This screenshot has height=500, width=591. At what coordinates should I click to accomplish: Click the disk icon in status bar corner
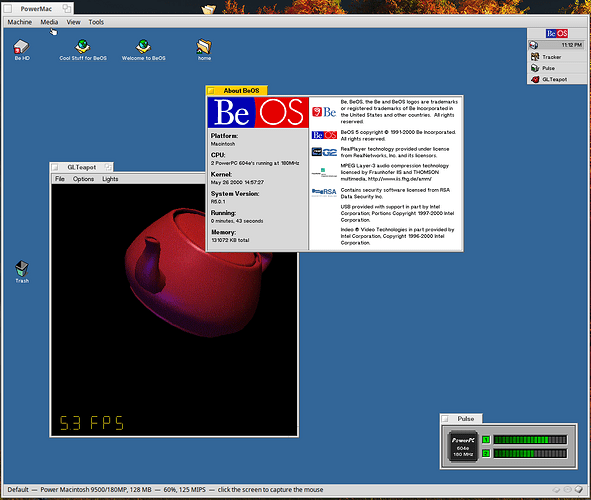(579, 489)
